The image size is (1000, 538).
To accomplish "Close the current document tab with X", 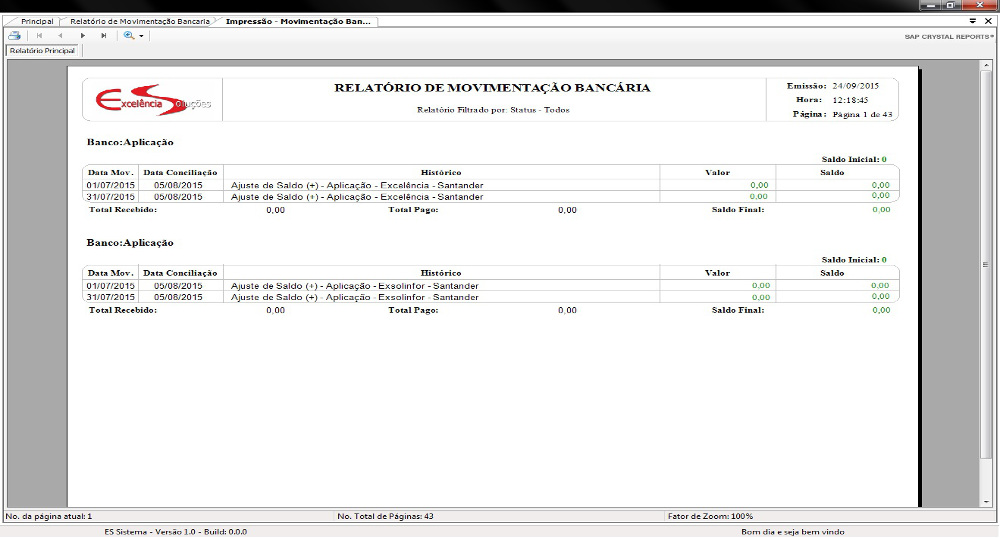I will [988, 20].
